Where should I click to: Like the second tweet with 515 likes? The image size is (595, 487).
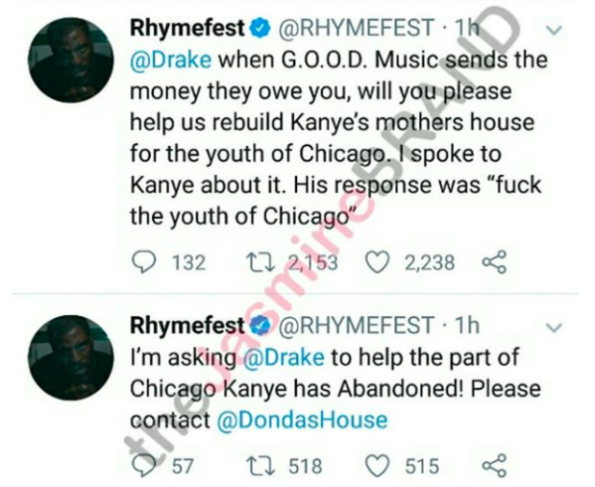click(378, 466)
